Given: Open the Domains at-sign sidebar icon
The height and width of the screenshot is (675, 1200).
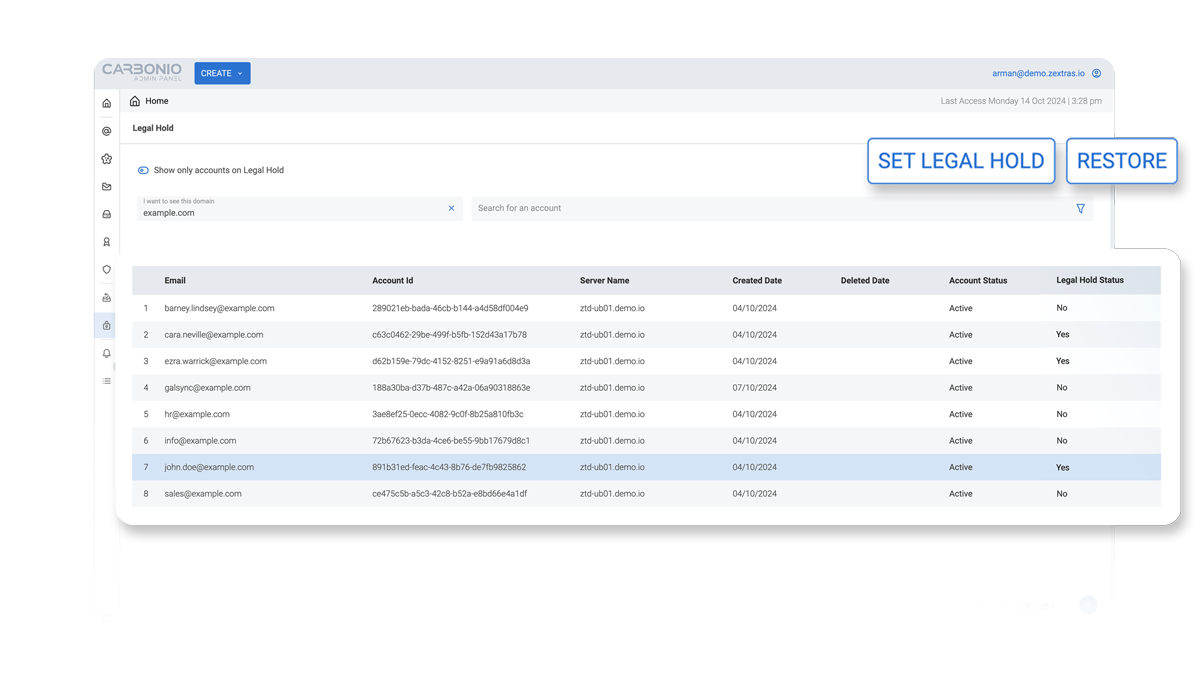Looking at the screenshot, I should tap(107, 131).
